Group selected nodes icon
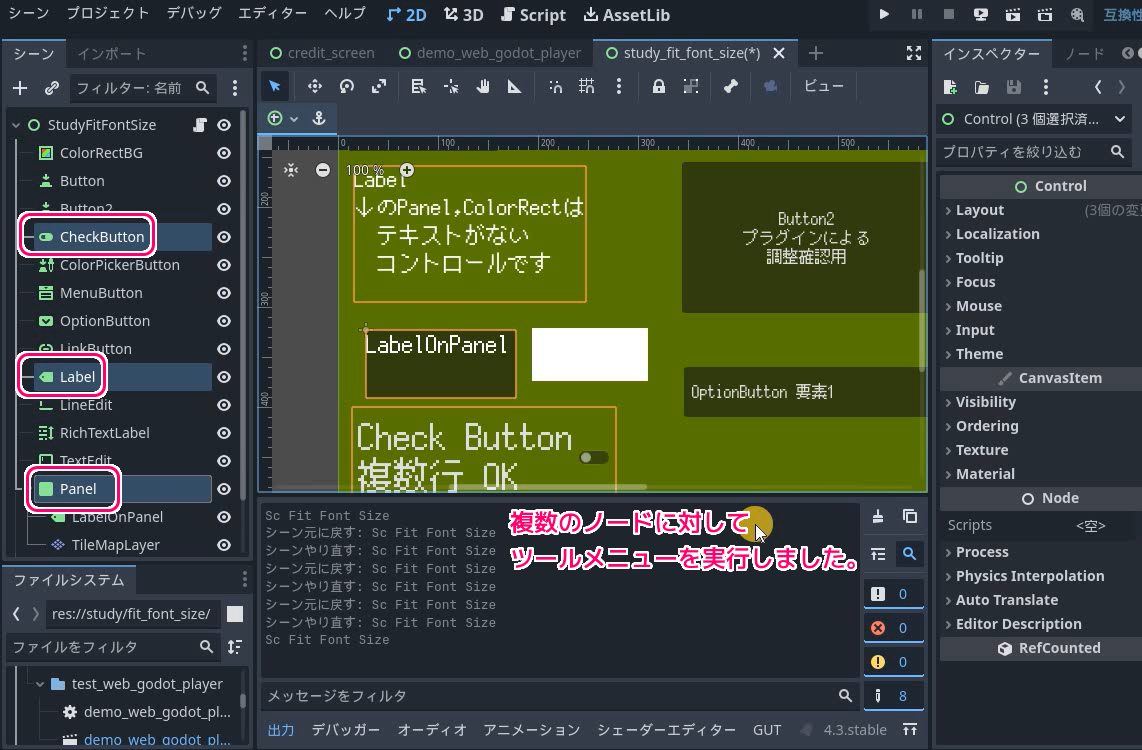1142x750 pixels. tap(691, 87)
